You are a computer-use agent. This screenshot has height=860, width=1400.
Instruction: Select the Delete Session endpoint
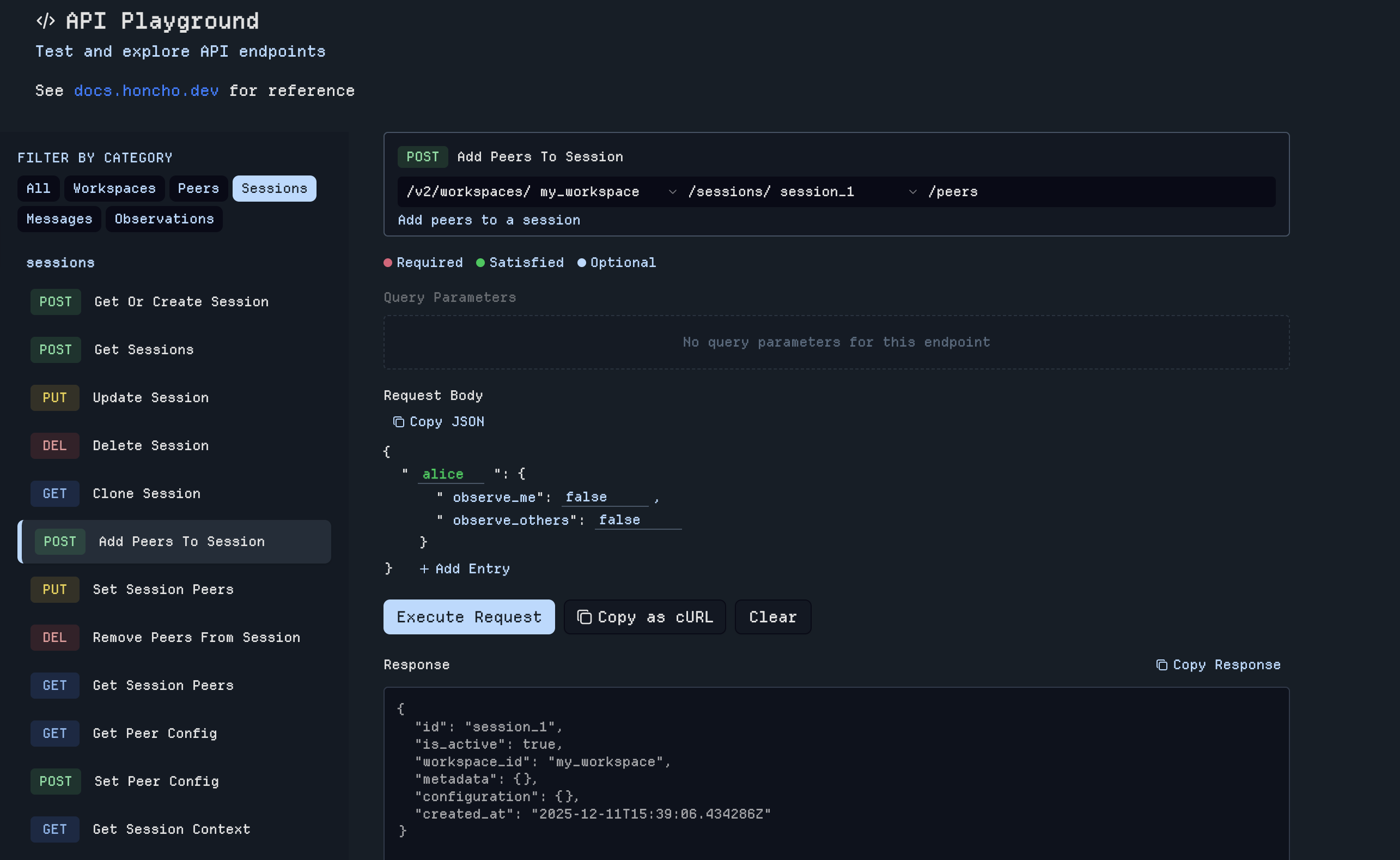click(150, 445)
